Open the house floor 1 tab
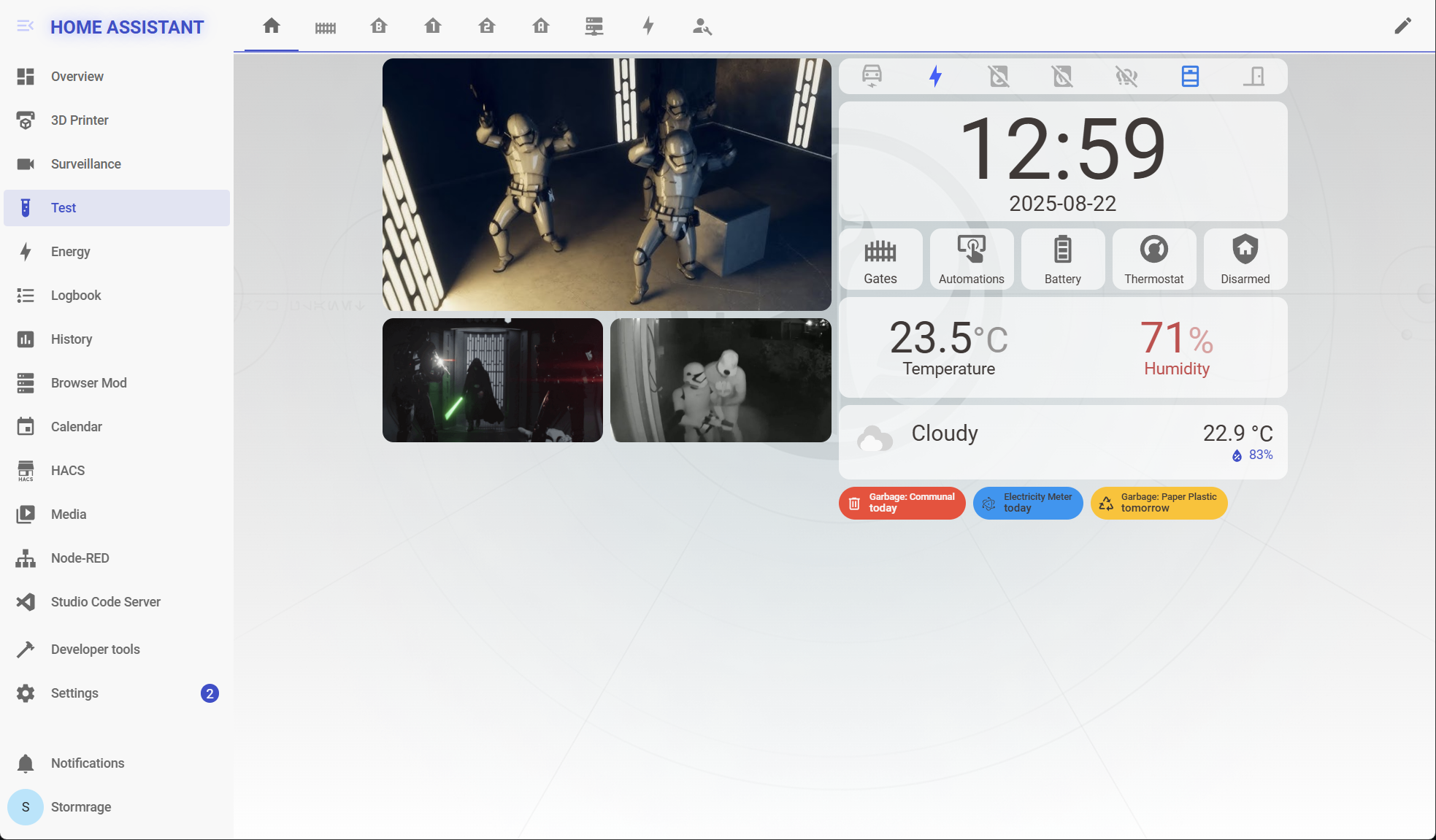 pyautogui.click(x=433, y=27)
